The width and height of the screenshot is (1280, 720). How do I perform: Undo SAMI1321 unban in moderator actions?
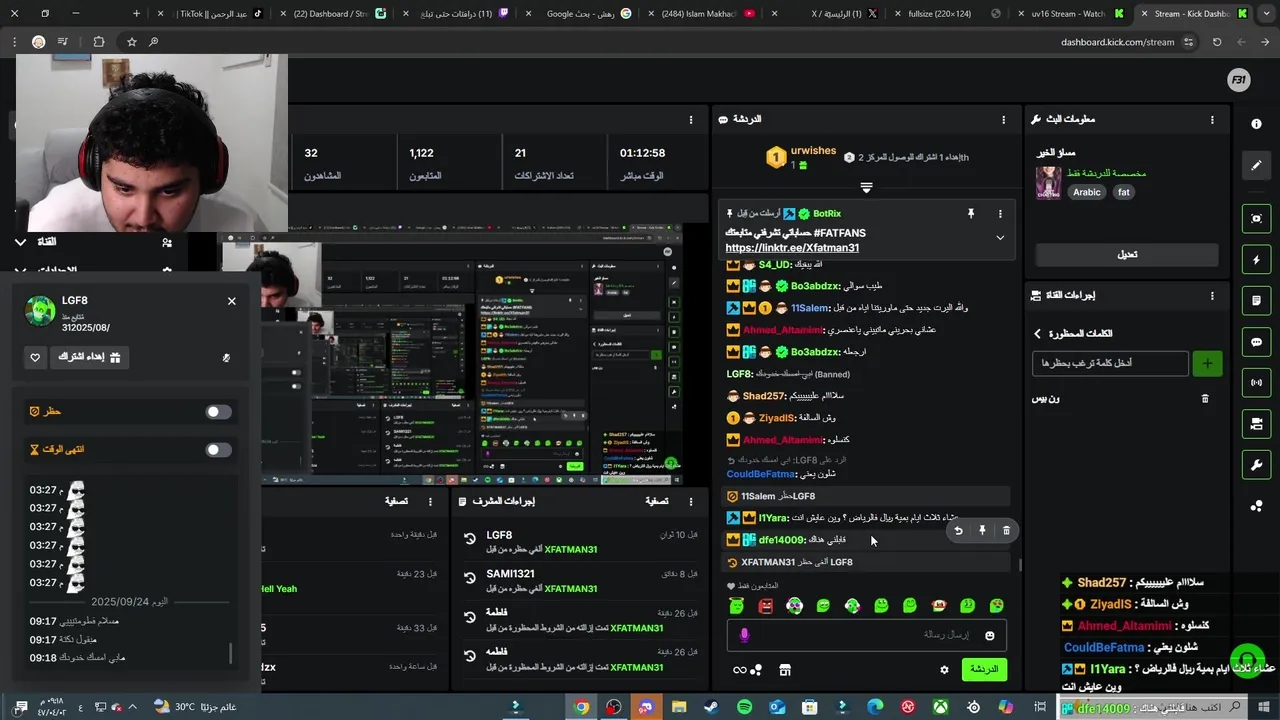click(470, 578)
